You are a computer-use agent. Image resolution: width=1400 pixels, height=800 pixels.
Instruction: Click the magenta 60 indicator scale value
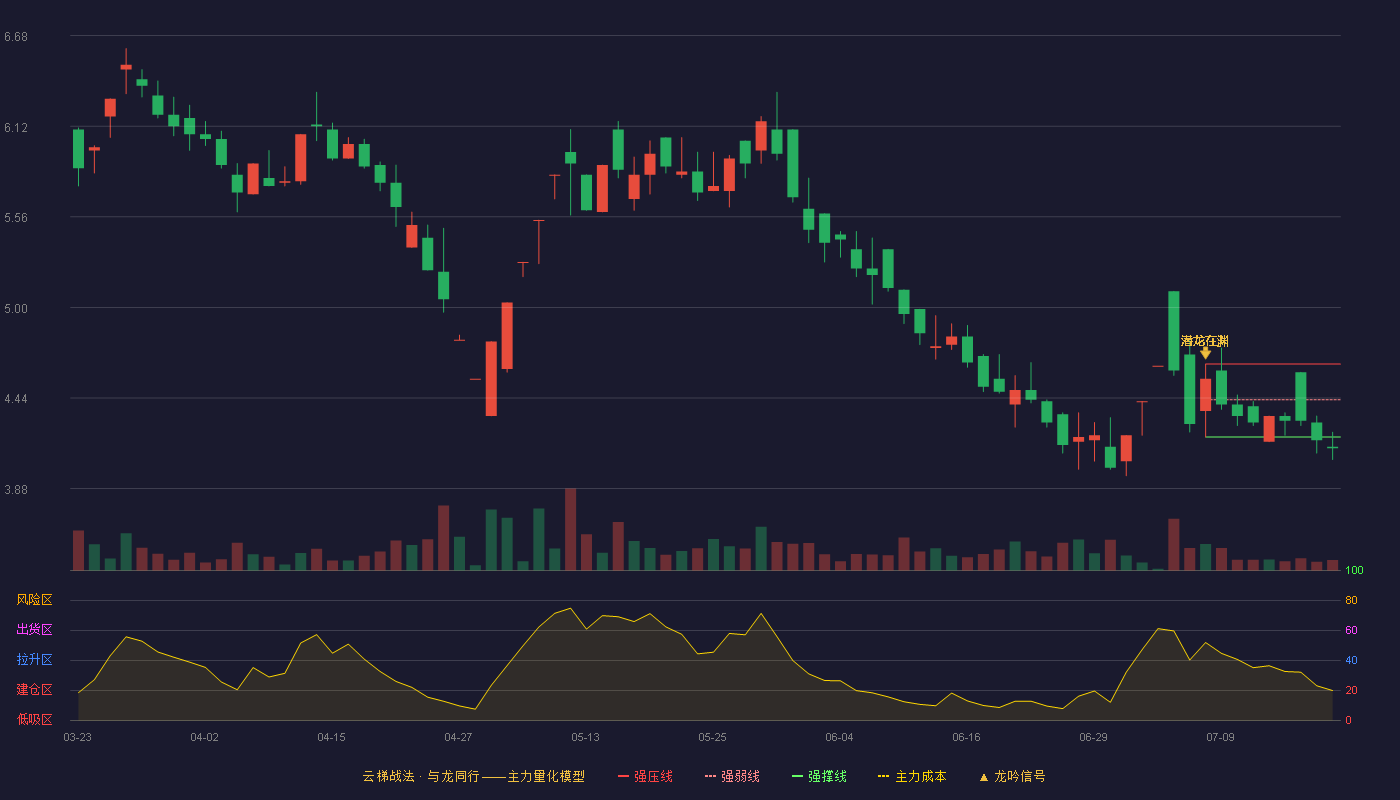[1351, 630]
